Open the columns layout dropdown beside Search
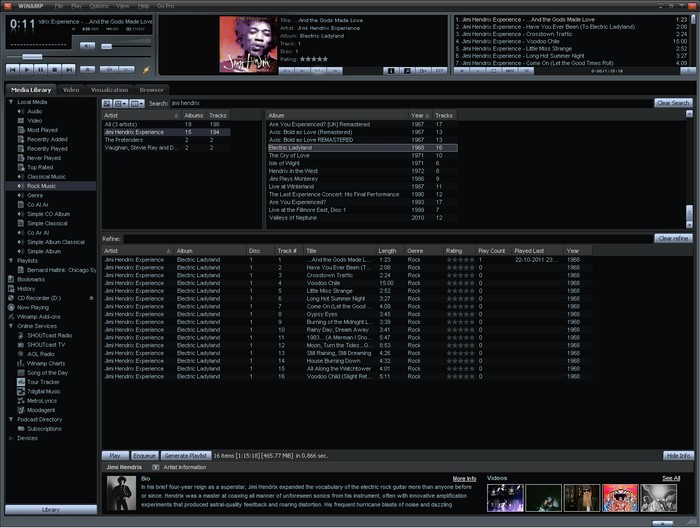Screen dimensions: 700x528 pyautogui.click(x=137, y=103)
